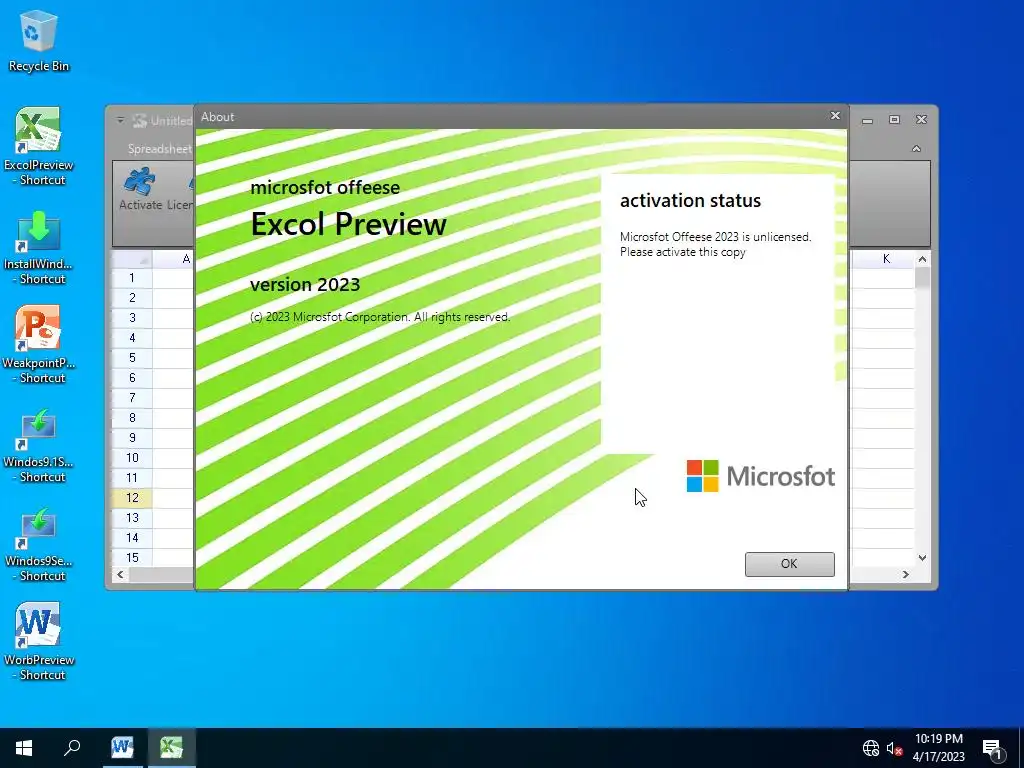The image size is (1024, 768).
Task: Open the Recycle Bin desktop icon
Action: pos(39,40)
